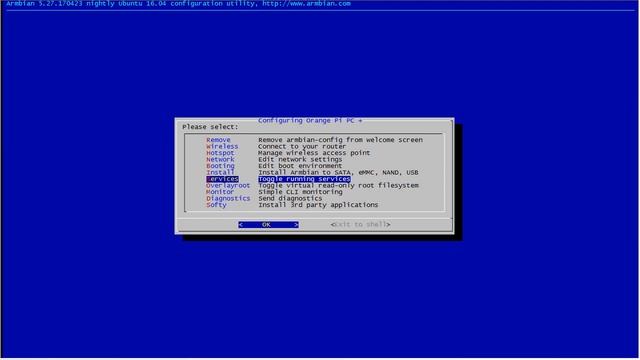Click the 'Please select:' prompt text
640x360 pixels.
210,127
